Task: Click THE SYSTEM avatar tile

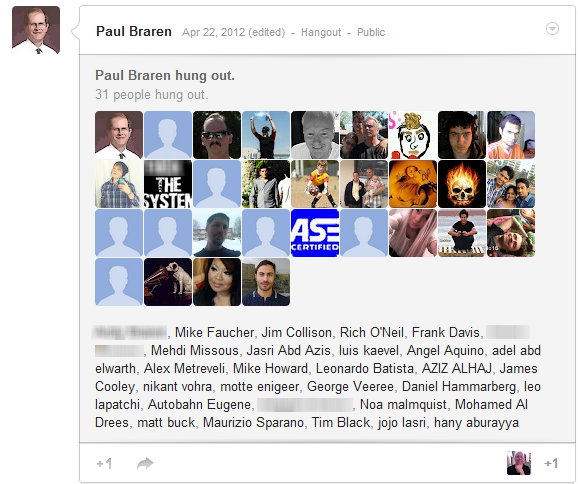Action: pos(168,184)
